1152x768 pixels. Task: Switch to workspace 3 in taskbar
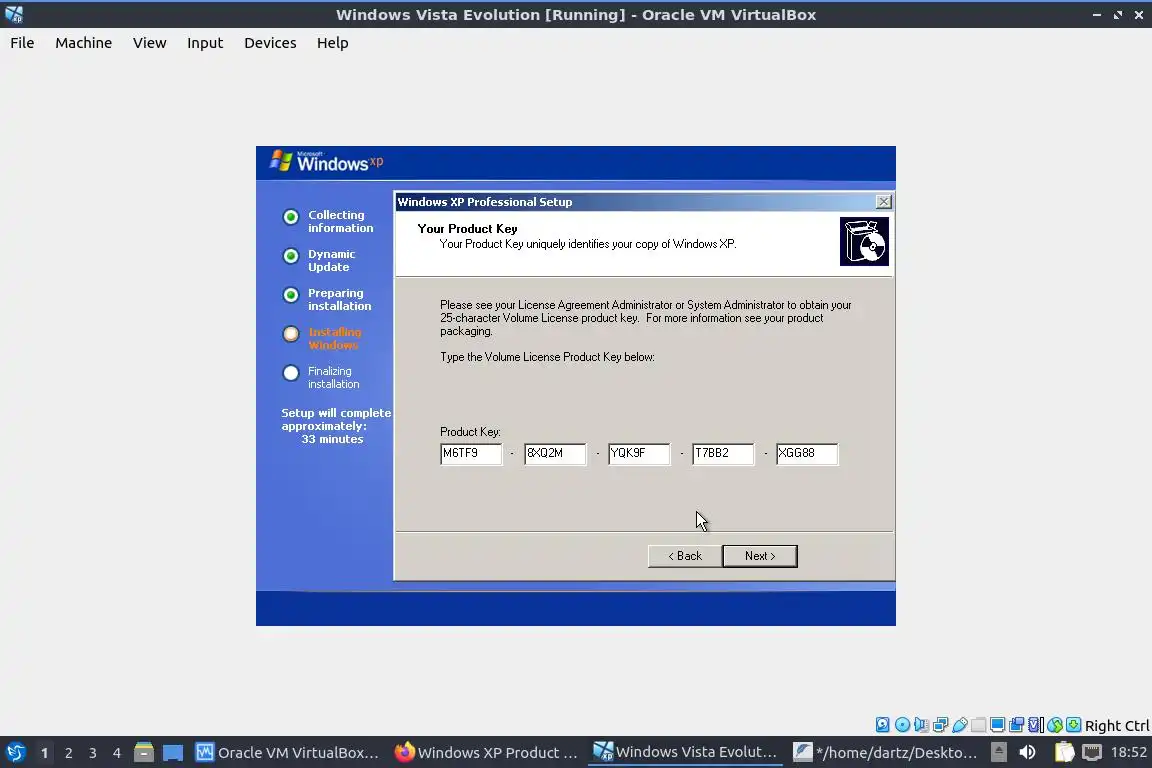tap(93, 753)
